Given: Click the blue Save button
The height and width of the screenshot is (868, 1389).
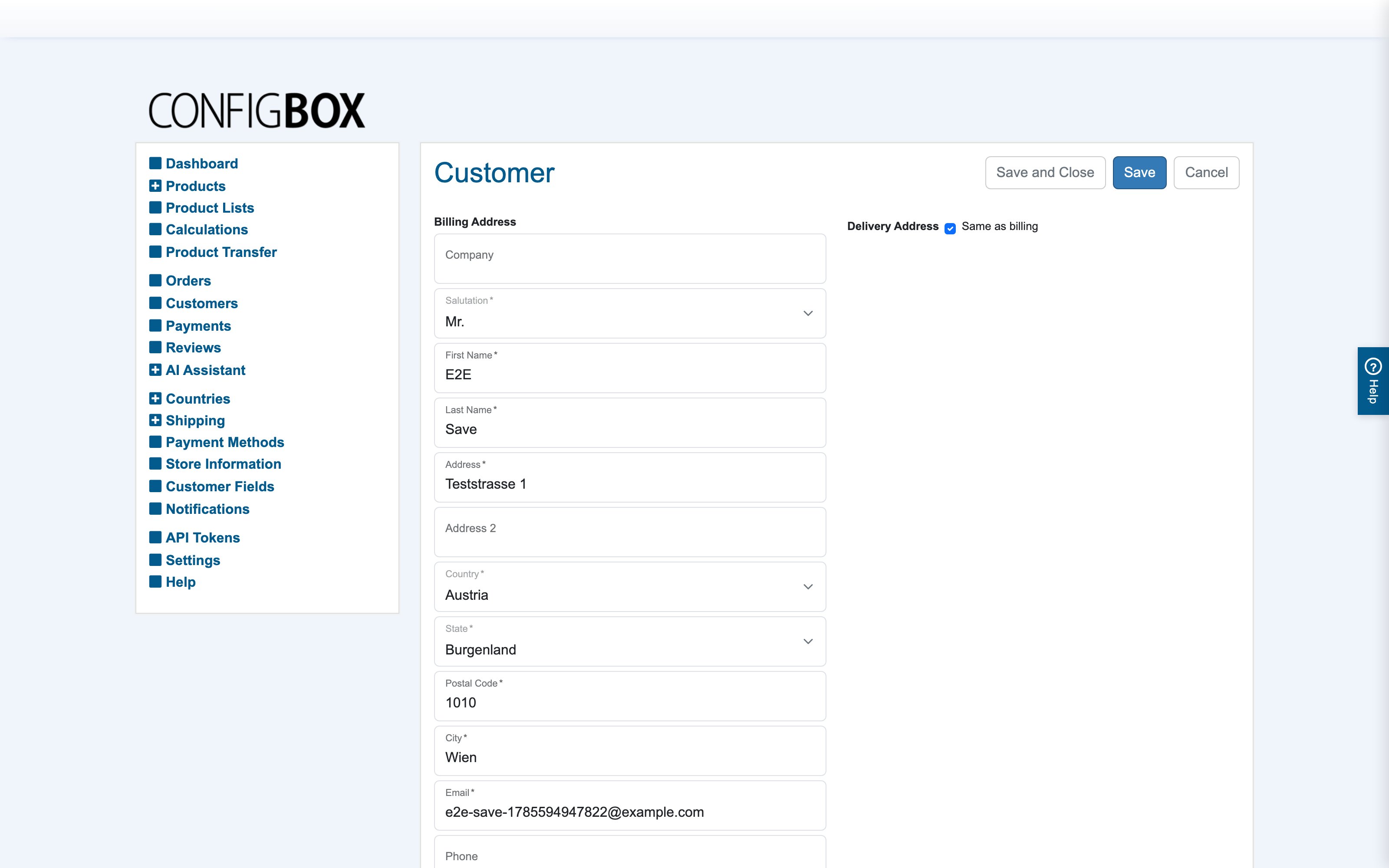Looking at the screenshot, I should (x=1139, y=172).
